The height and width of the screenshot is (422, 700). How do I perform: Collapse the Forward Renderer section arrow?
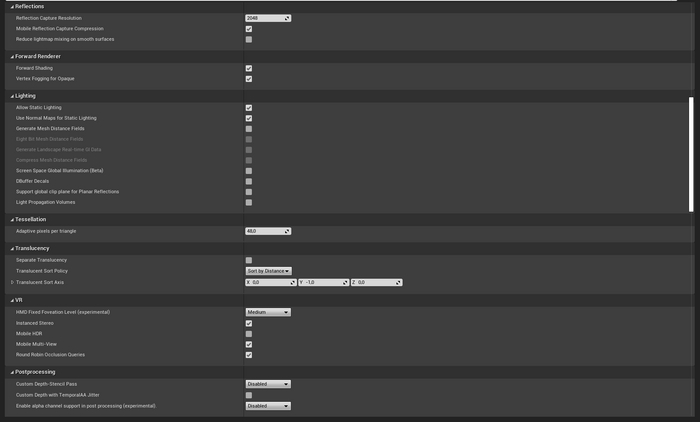click(x=12, y=57)
